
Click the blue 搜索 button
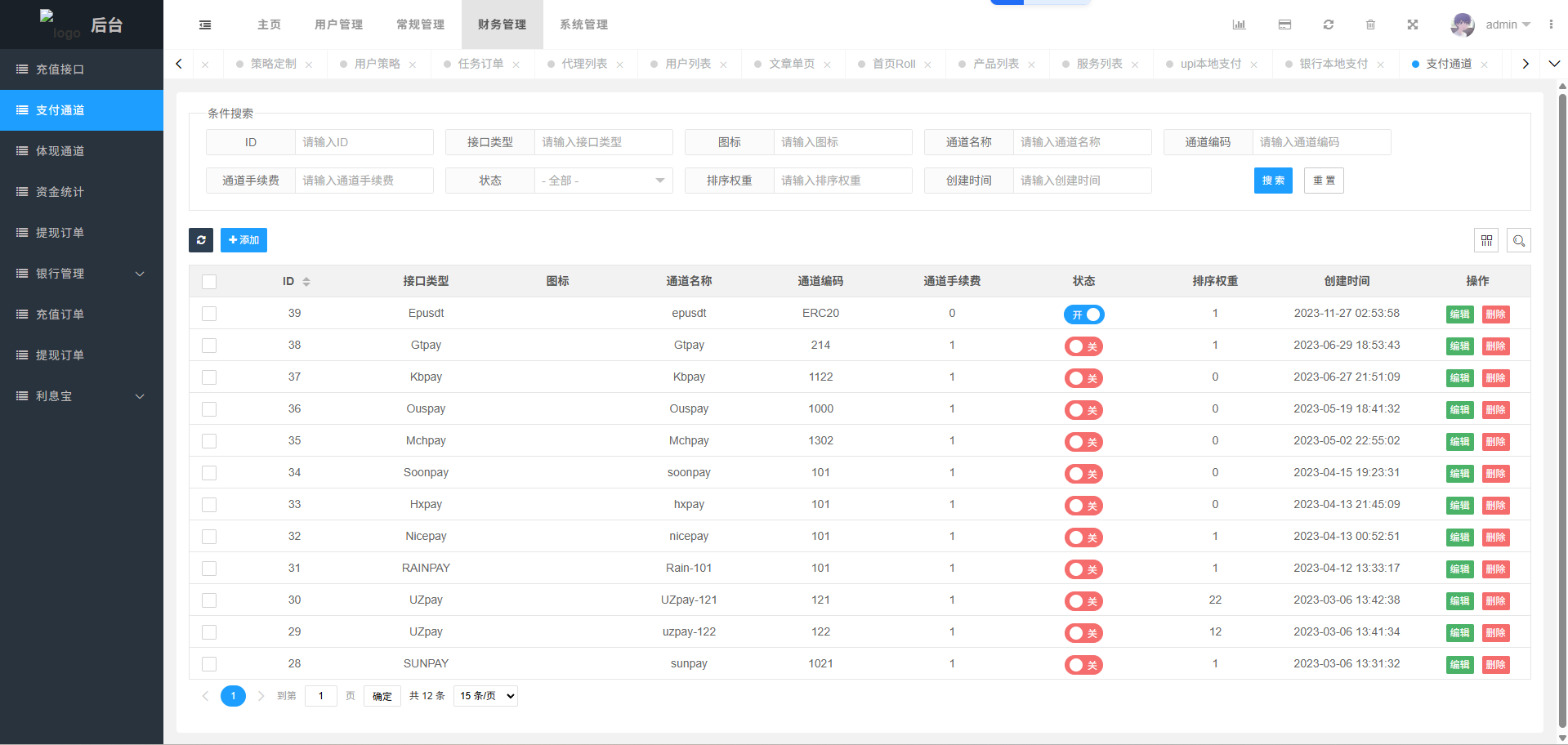(x=1272, y=181)
